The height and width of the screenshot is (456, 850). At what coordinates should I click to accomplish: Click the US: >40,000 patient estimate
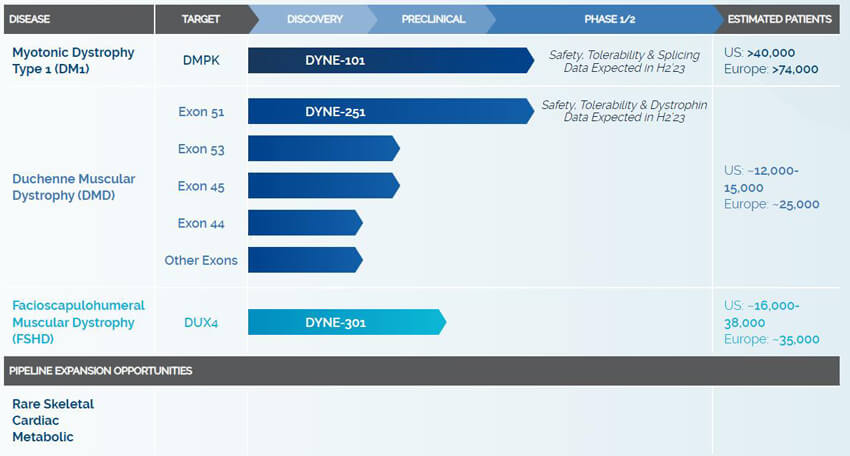[x=759, y=53]
